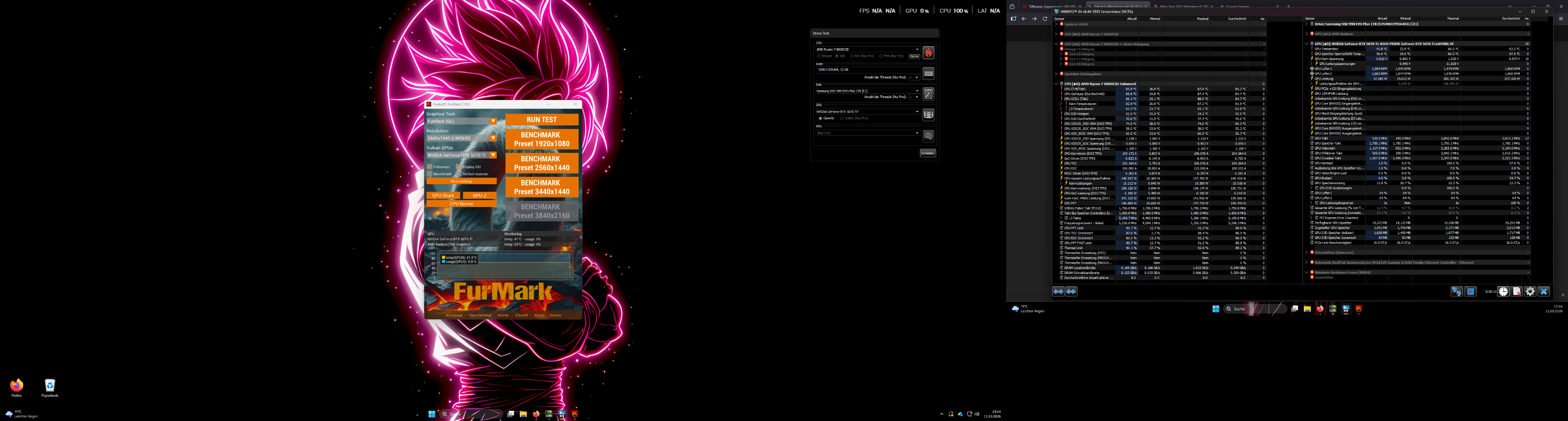Click RUN TEST in FurMark

pos(542,120)
